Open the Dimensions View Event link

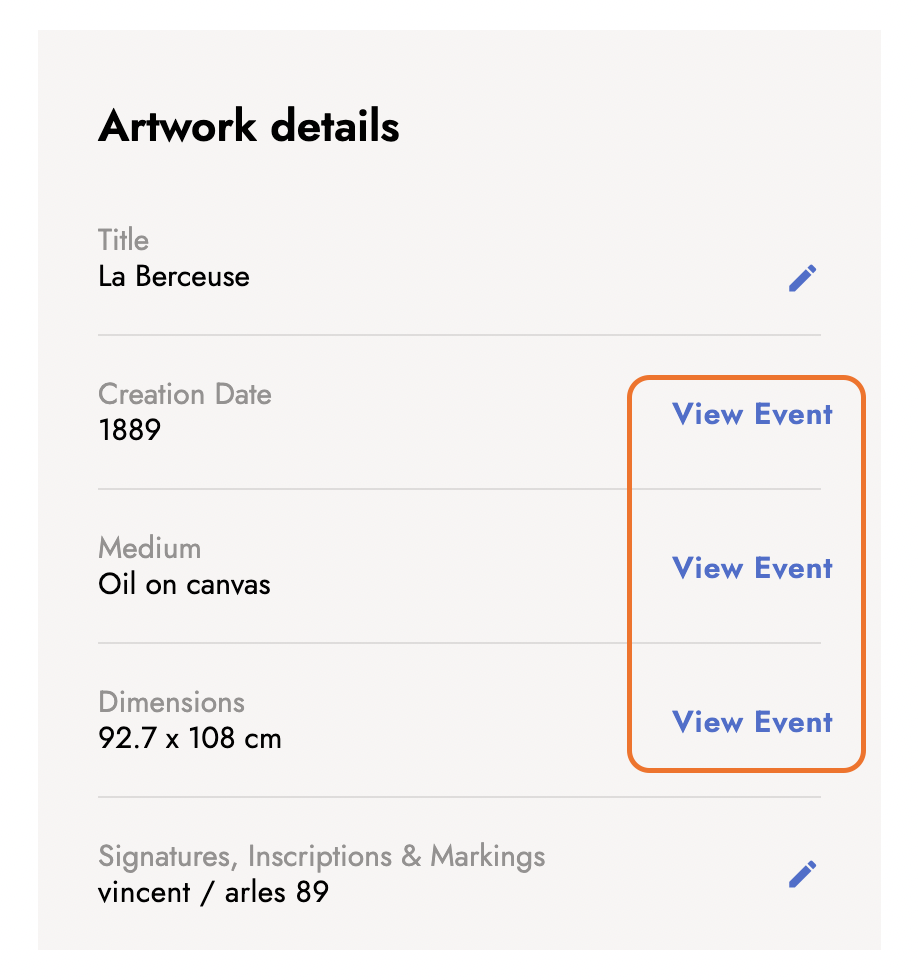tap(752, 722)
